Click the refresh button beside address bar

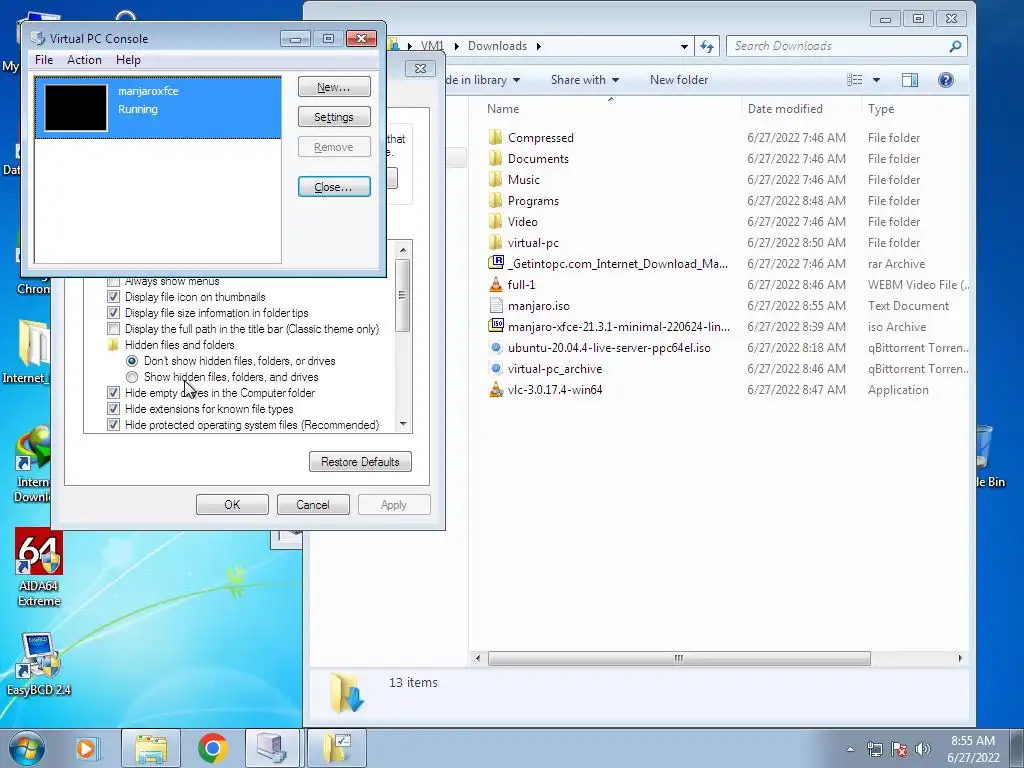[707, 46]
